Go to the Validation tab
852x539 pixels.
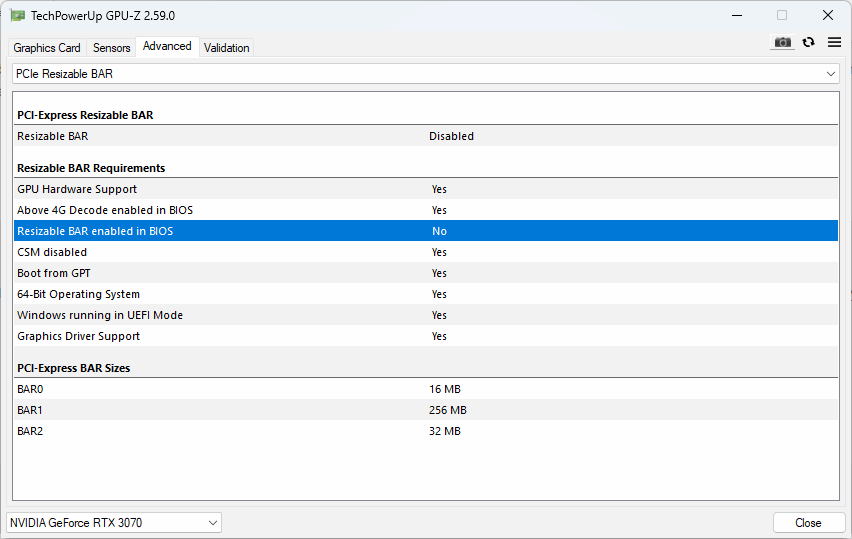[x=227, y=48]
